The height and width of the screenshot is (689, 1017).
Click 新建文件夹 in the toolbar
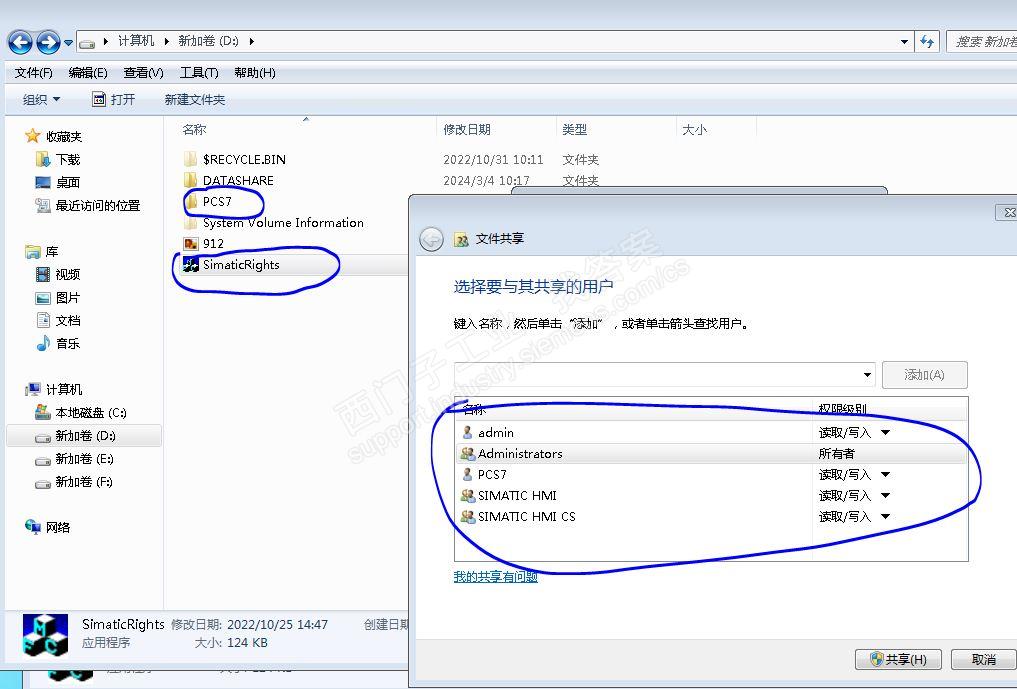[195, 100]
